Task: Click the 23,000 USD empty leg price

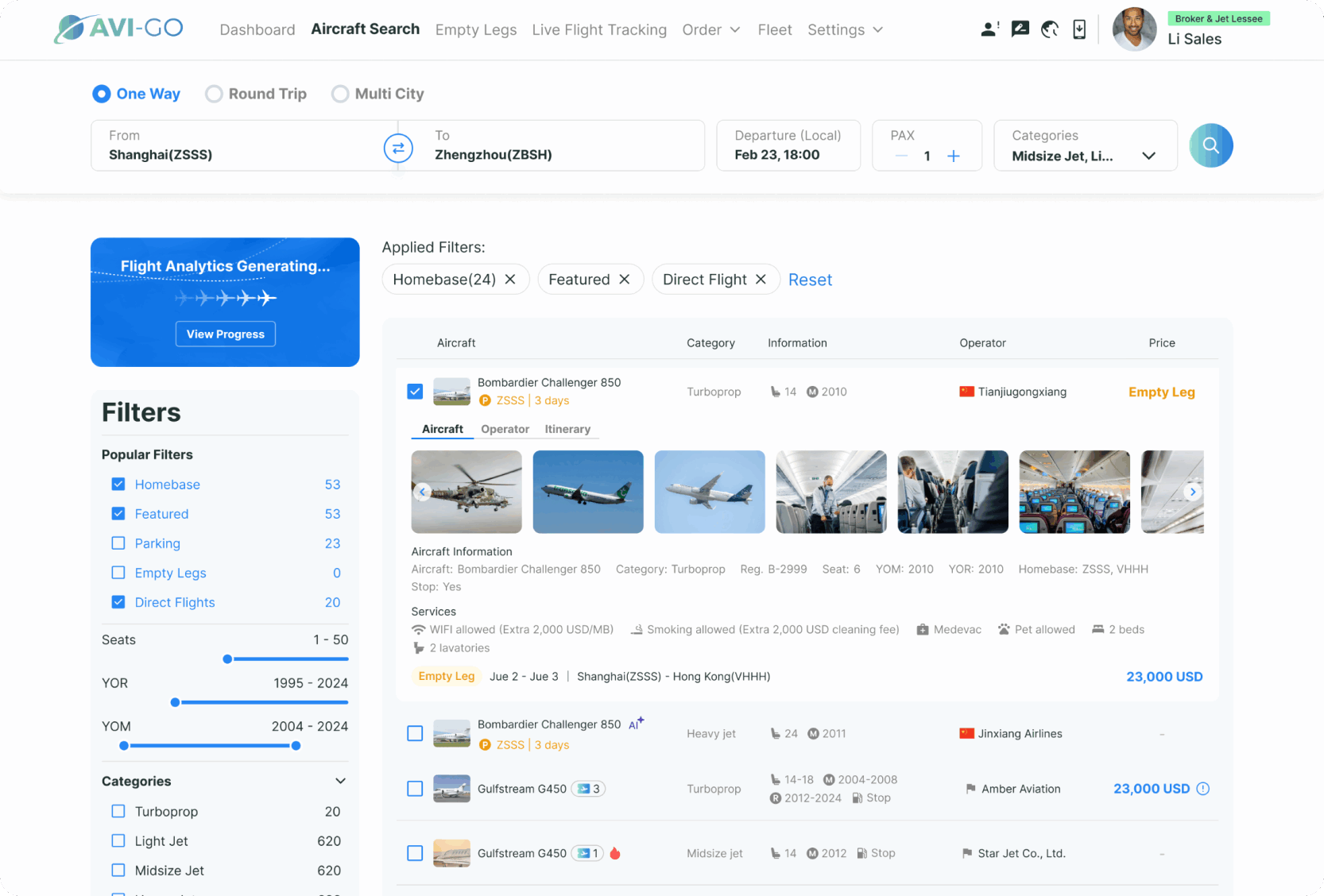Action: 1164,676
